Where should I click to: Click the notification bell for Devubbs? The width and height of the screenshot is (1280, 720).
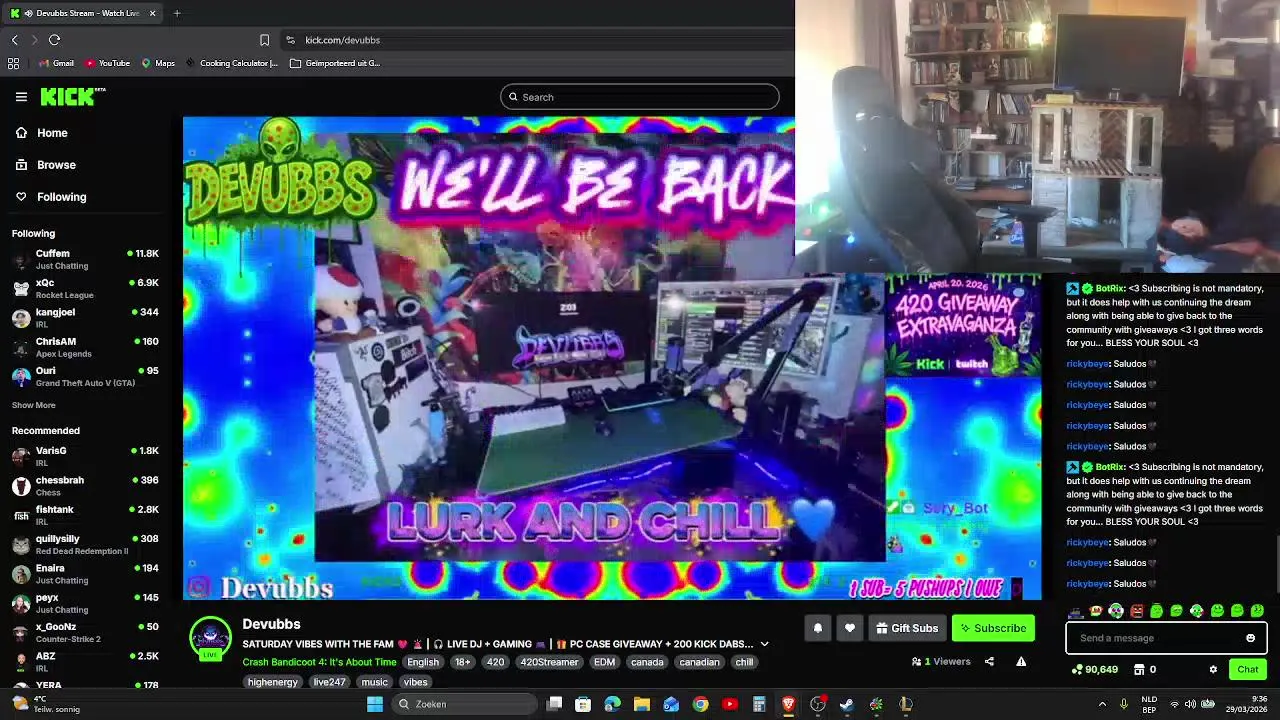click(x=817, y=628)
